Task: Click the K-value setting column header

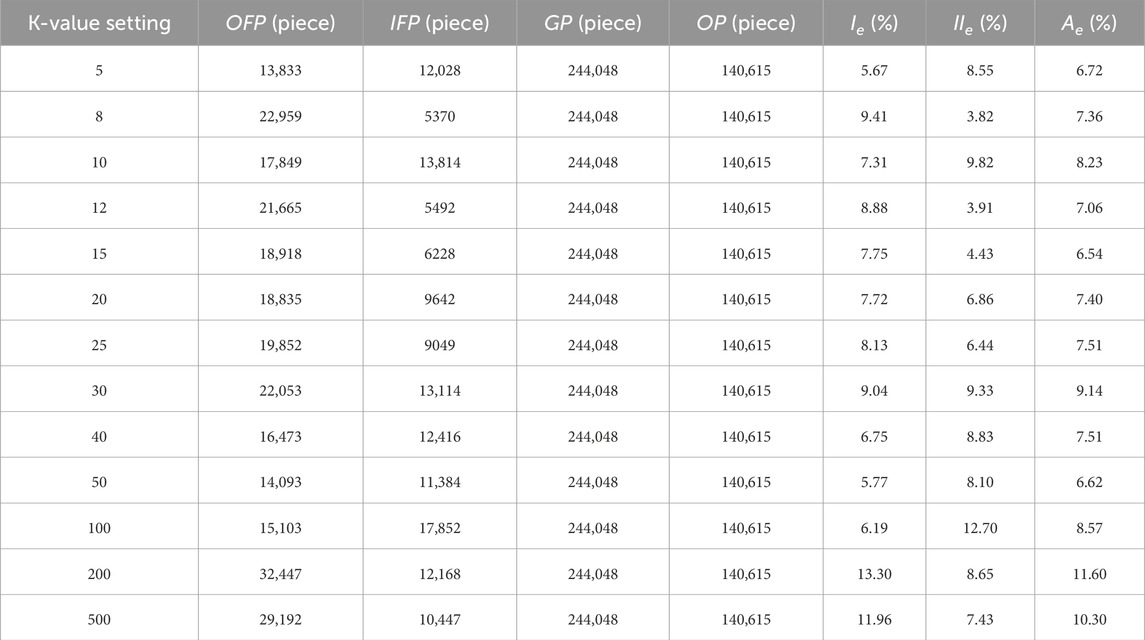Action: (x=99, y=22)
